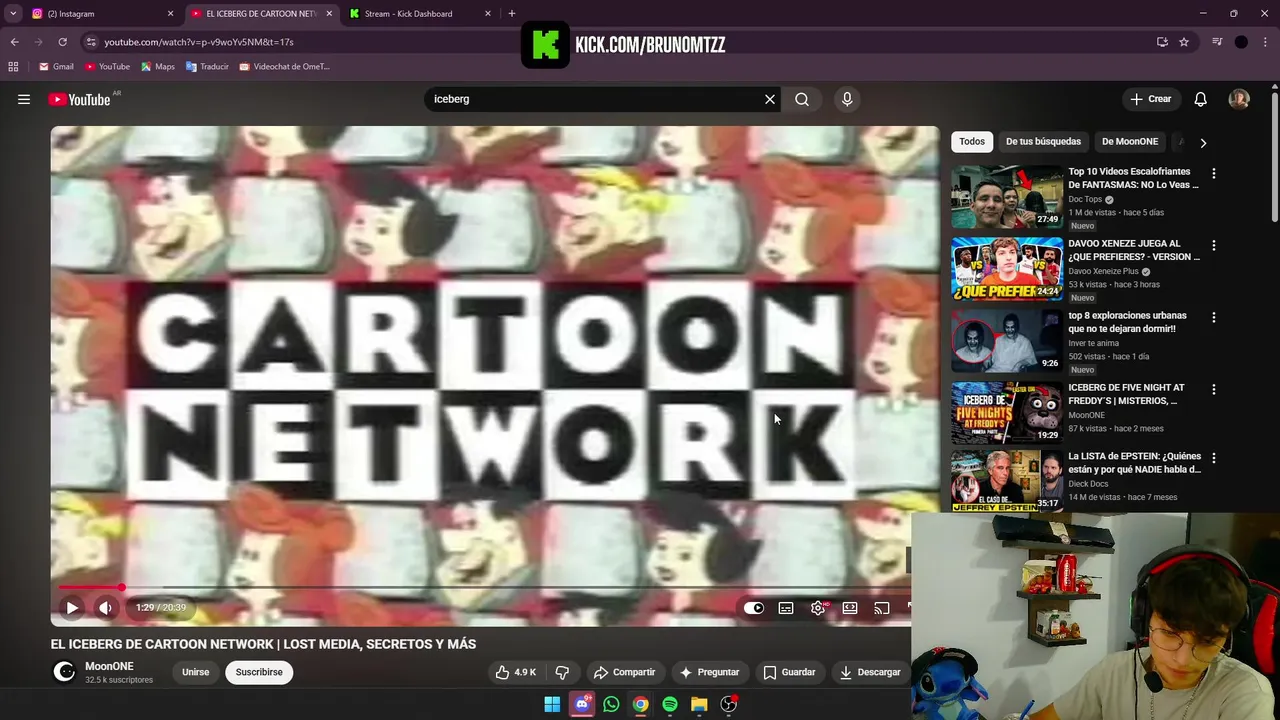Screen dimensions: 1280x720
Task: Switch to theater mode
Action: [x=850, y=608]
